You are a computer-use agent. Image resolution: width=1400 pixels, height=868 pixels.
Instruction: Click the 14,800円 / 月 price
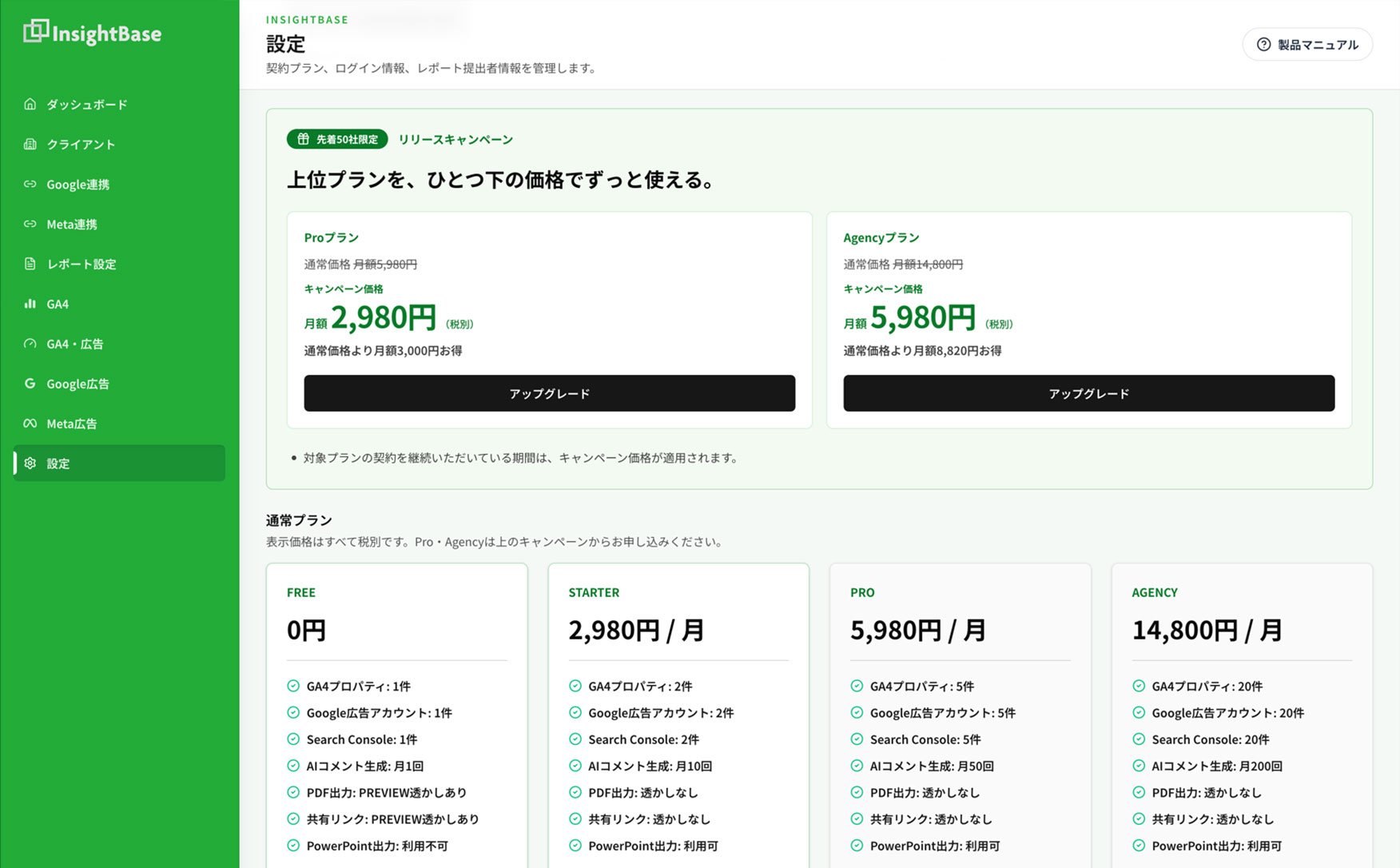click(1207, 631)
